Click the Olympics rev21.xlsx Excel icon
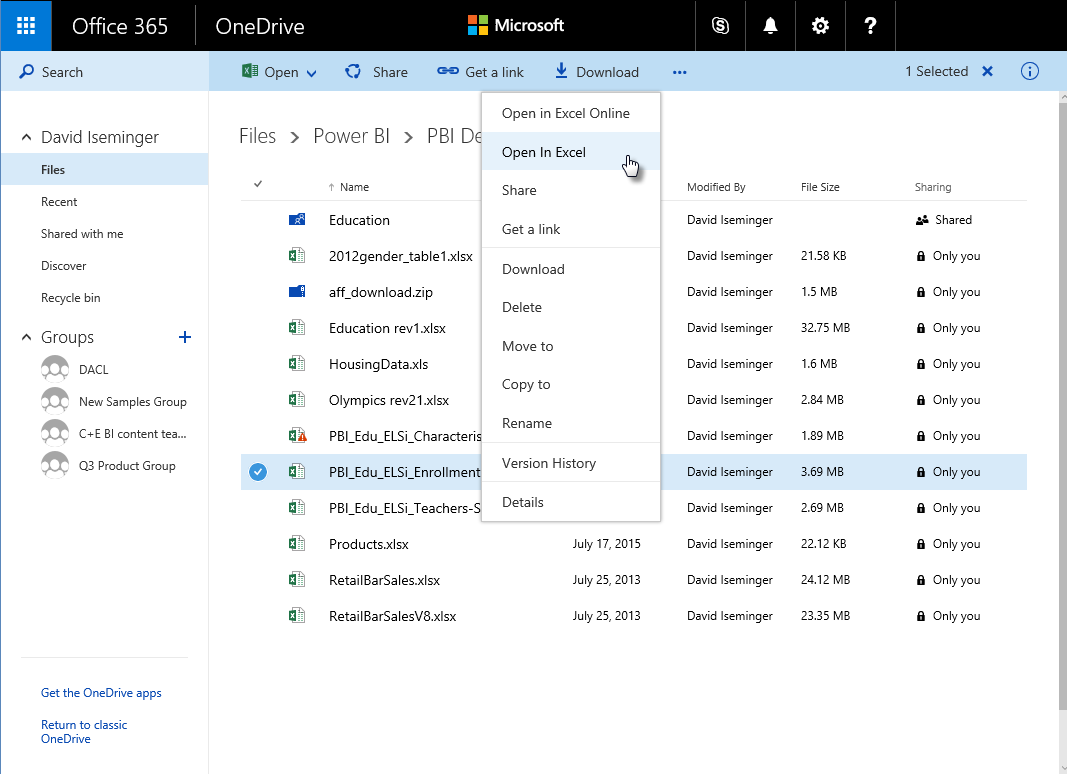The width and height of the screenshot is (1067, 774). click(x=297, y=400)
